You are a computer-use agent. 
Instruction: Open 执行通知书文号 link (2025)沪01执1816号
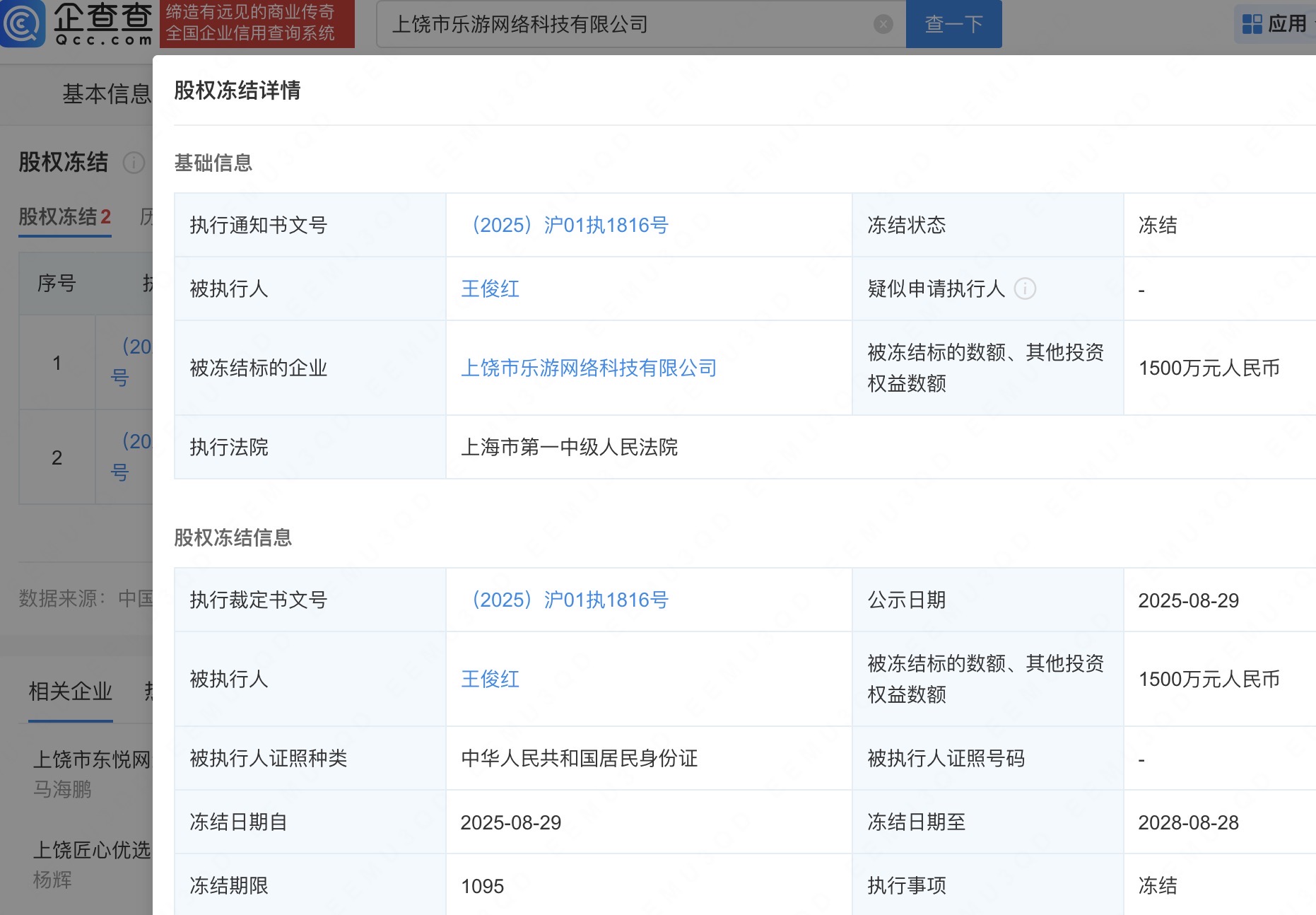(x=565, y=225)
